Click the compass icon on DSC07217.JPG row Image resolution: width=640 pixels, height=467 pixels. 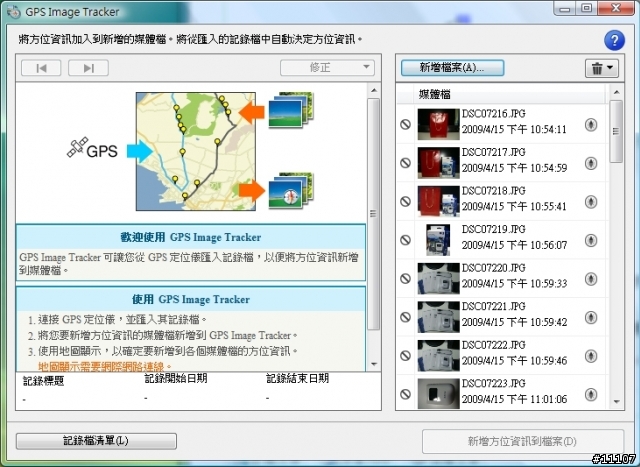tap(591, 163)
